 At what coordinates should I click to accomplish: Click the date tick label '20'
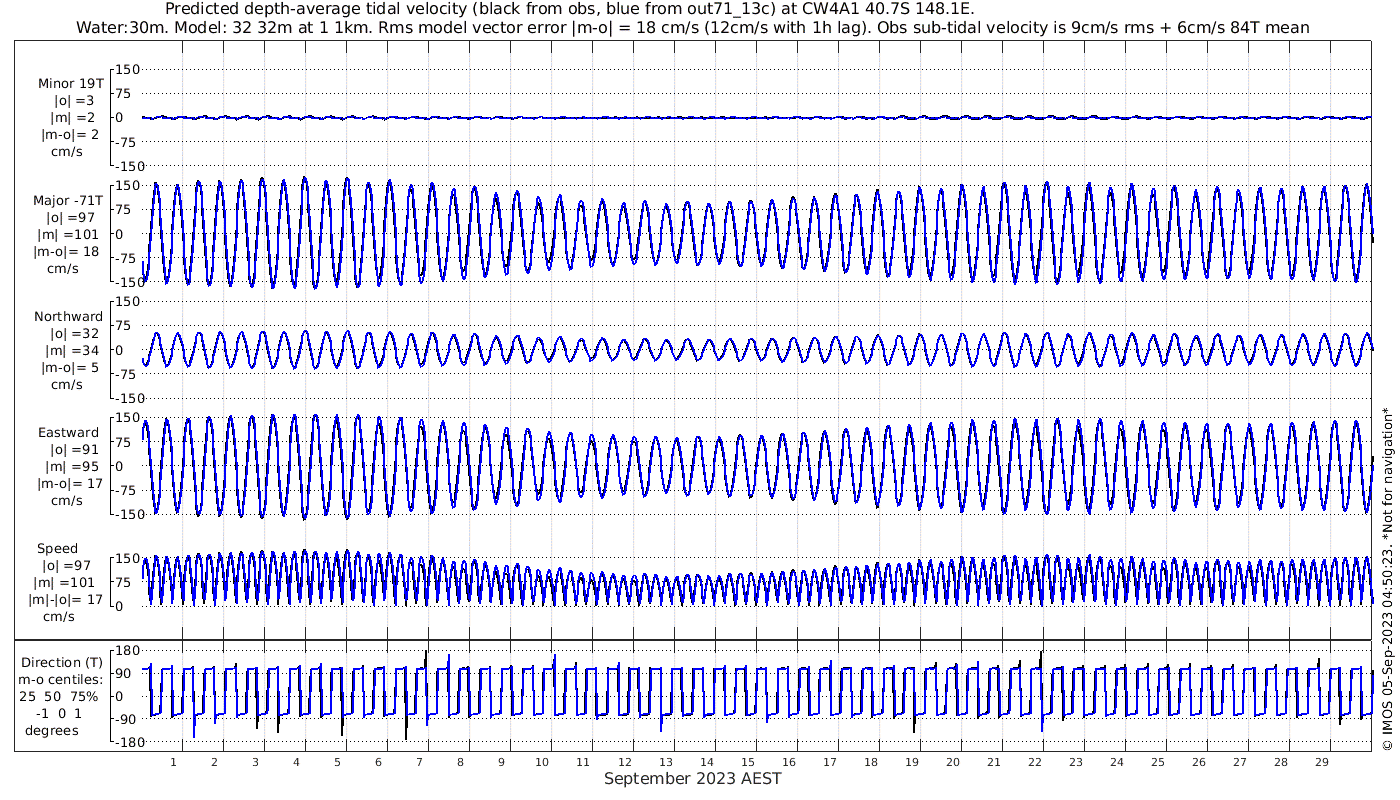952,762
